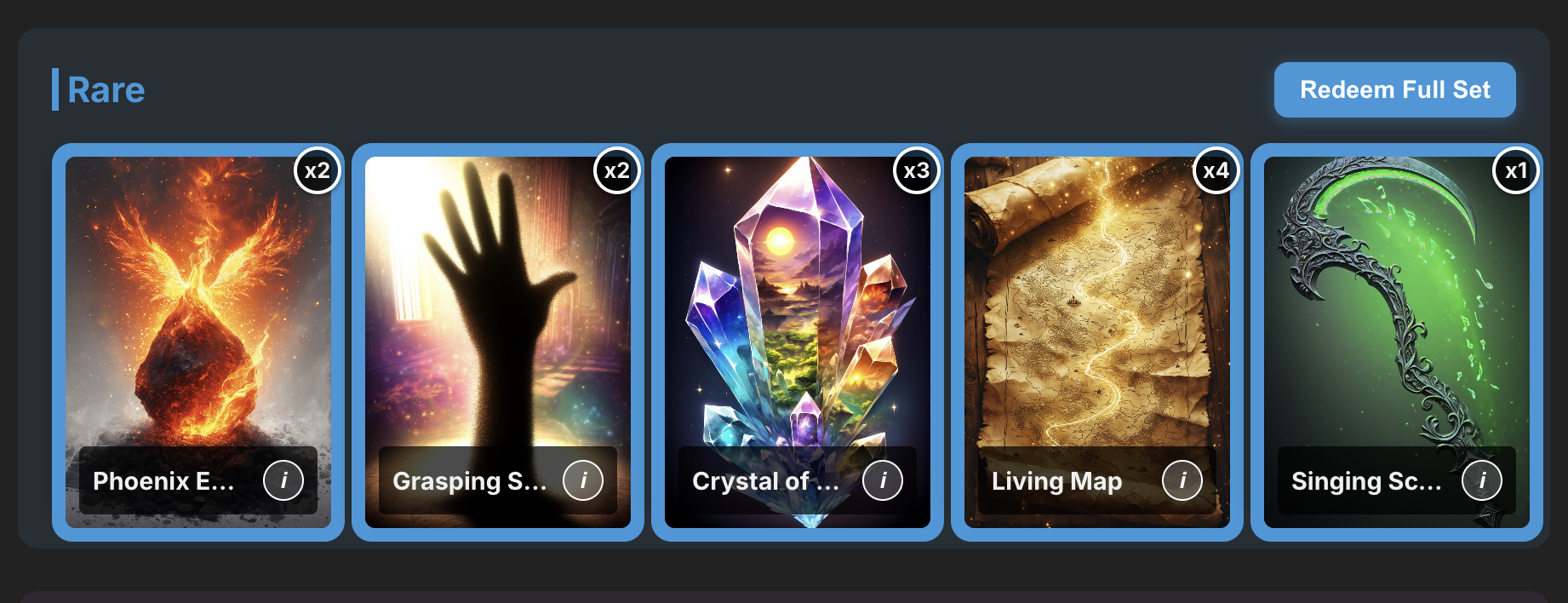
Task: Click the Rare section heading
Action: click(x=106, y=90)
